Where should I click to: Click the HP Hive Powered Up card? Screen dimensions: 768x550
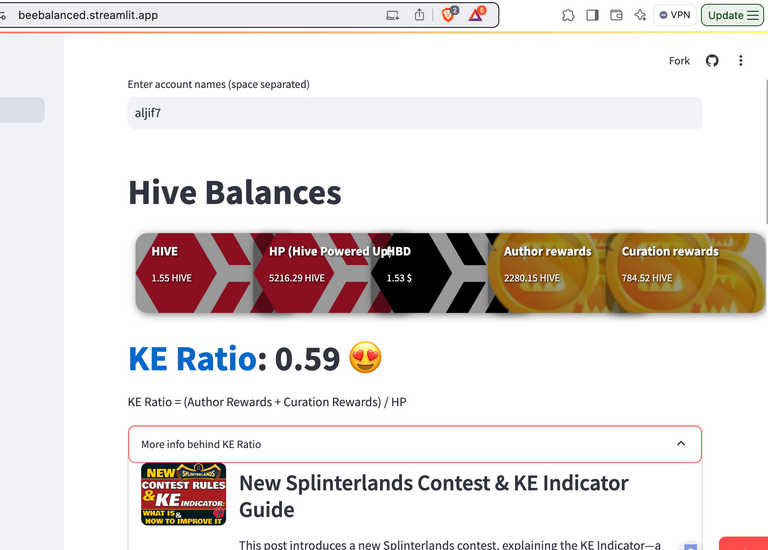[312, 273]
